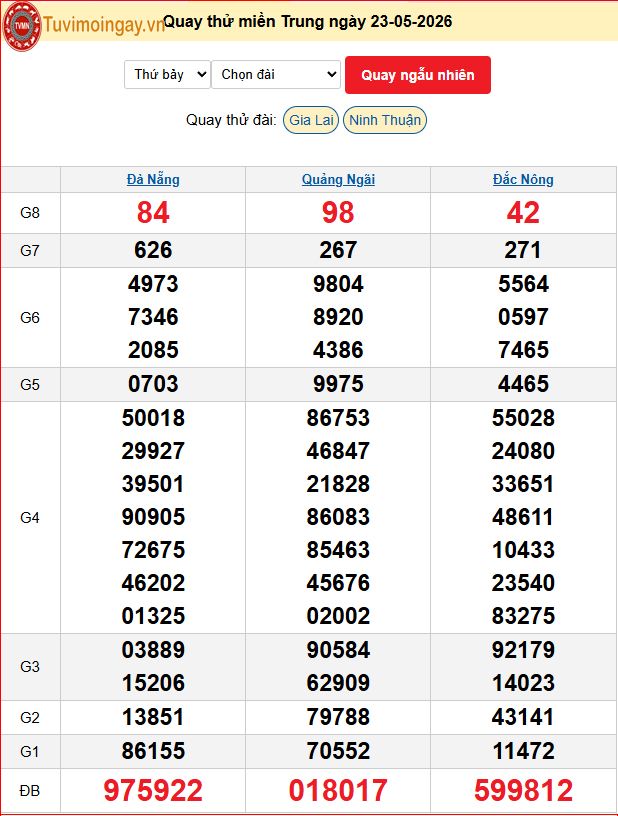Click G2 value 13851
Screen dimensions: 618x816
point(153,717)
